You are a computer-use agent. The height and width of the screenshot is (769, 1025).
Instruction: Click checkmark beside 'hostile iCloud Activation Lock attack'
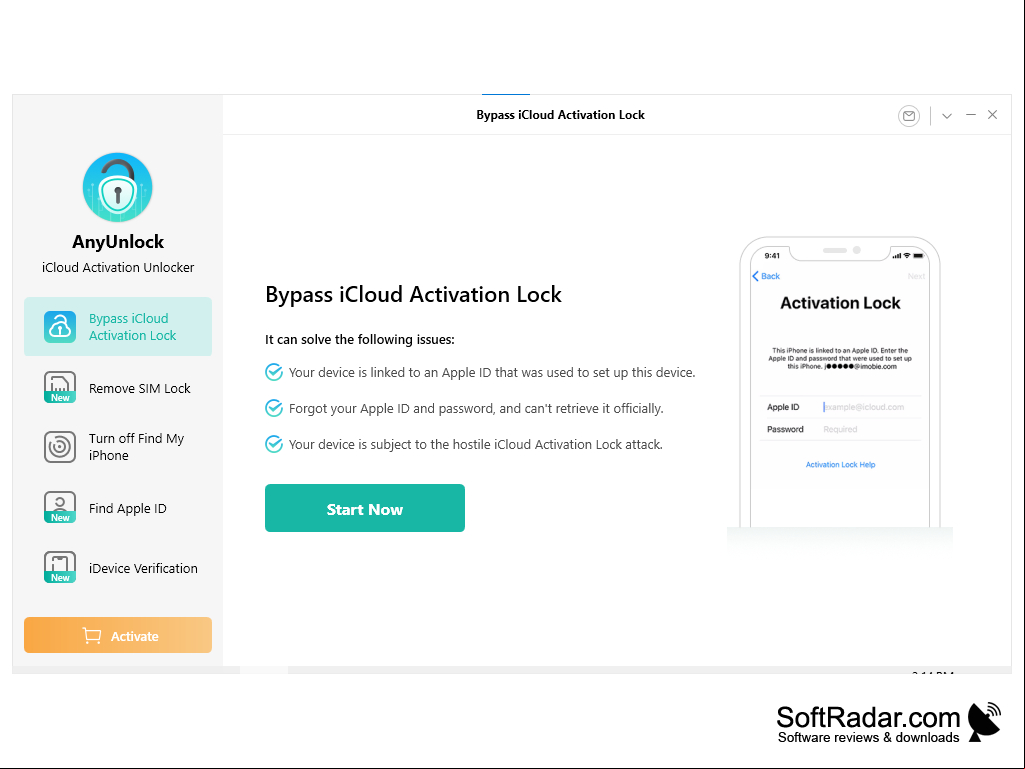point(274,444)
